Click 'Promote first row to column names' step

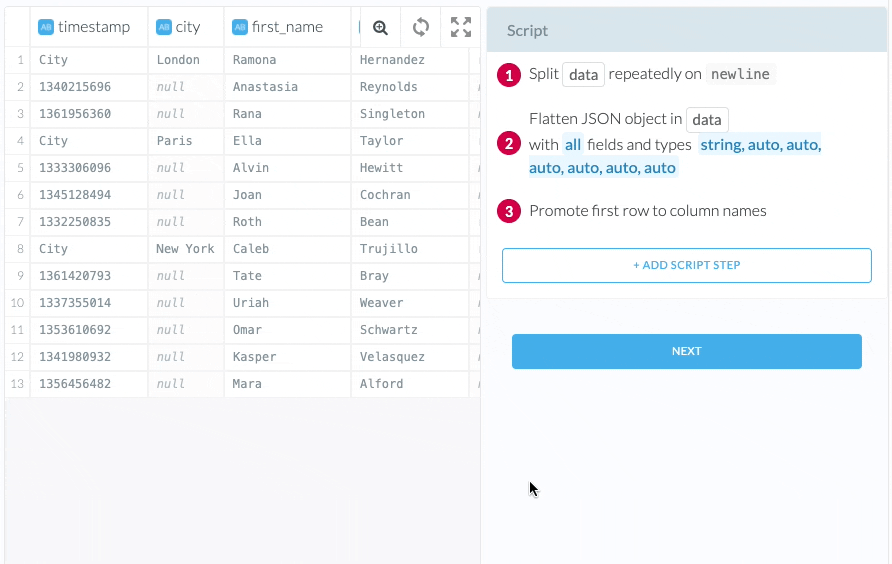point(647,211)
